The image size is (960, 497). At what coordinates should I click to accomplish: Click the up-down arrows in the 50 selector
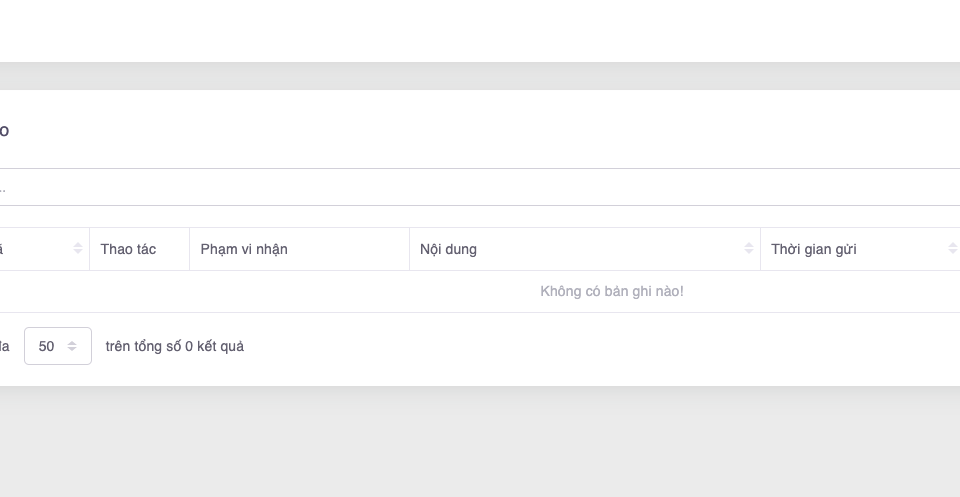pyautogui.click(x=72, y=346)
